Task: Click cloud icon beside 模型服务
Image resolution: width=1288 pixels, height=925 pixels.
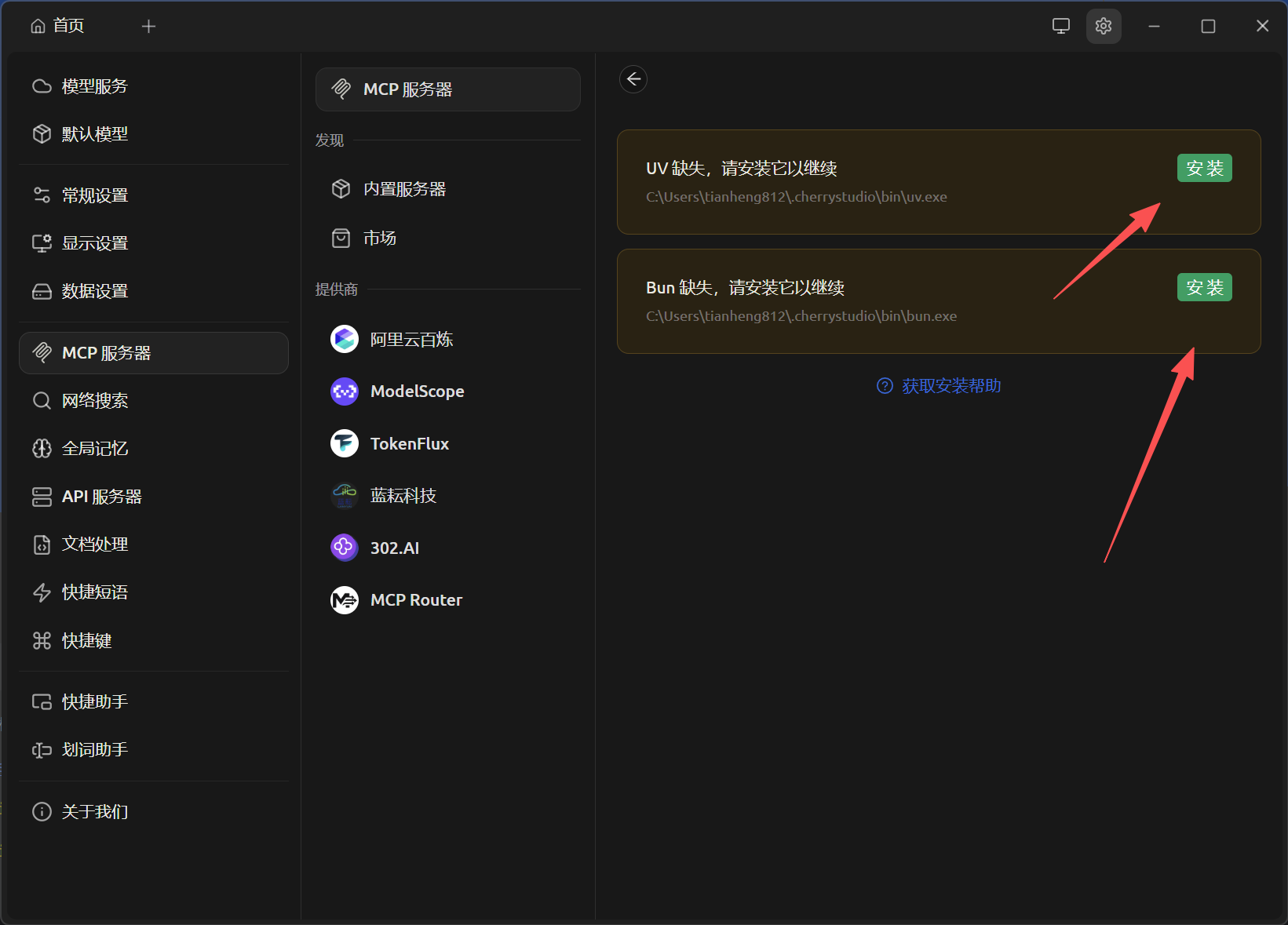Action: pos(42,86)
